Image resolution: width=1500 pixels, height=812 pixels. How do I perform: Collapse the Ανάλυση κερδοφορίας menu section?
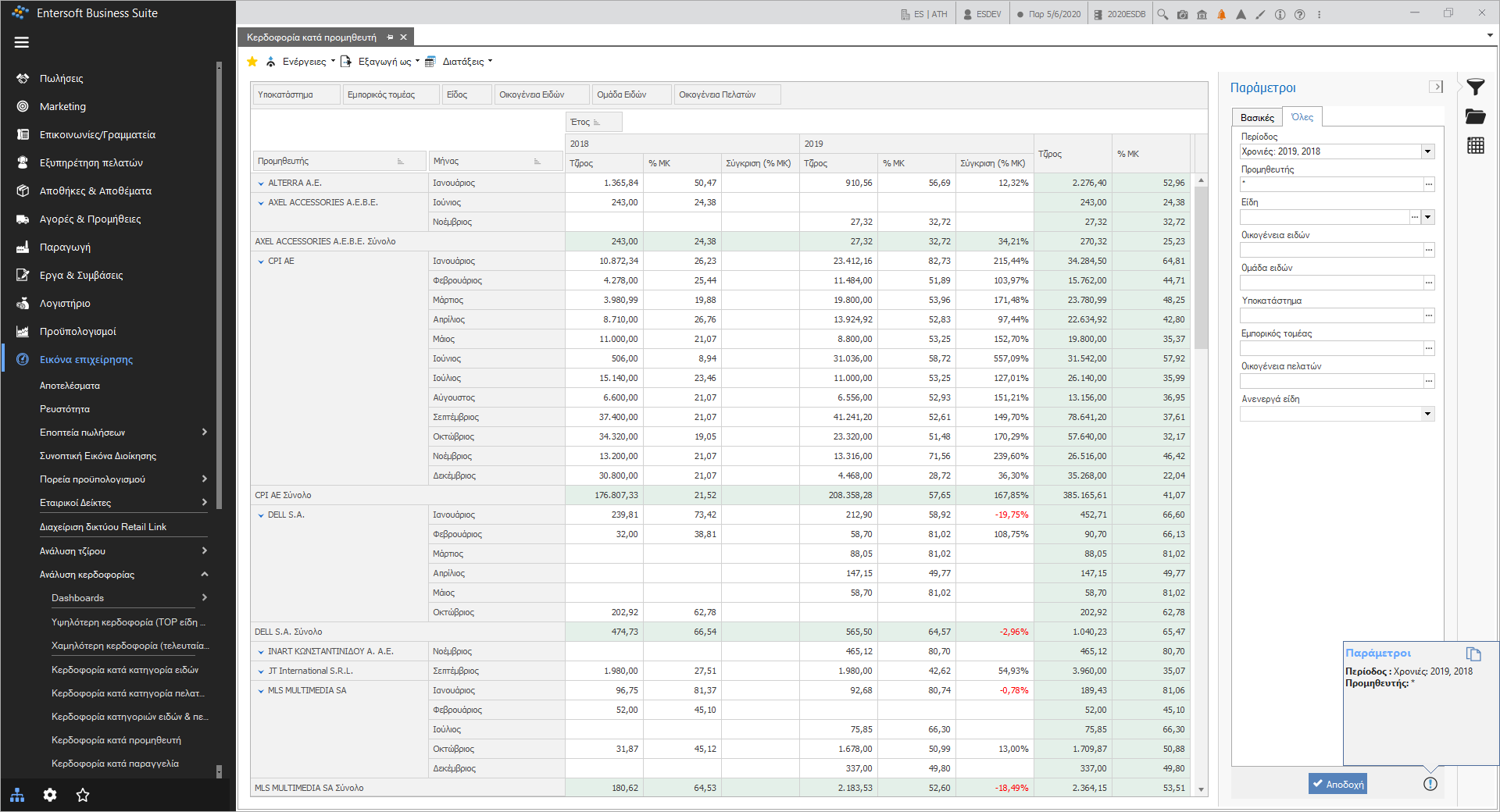[x=205, y=574]
